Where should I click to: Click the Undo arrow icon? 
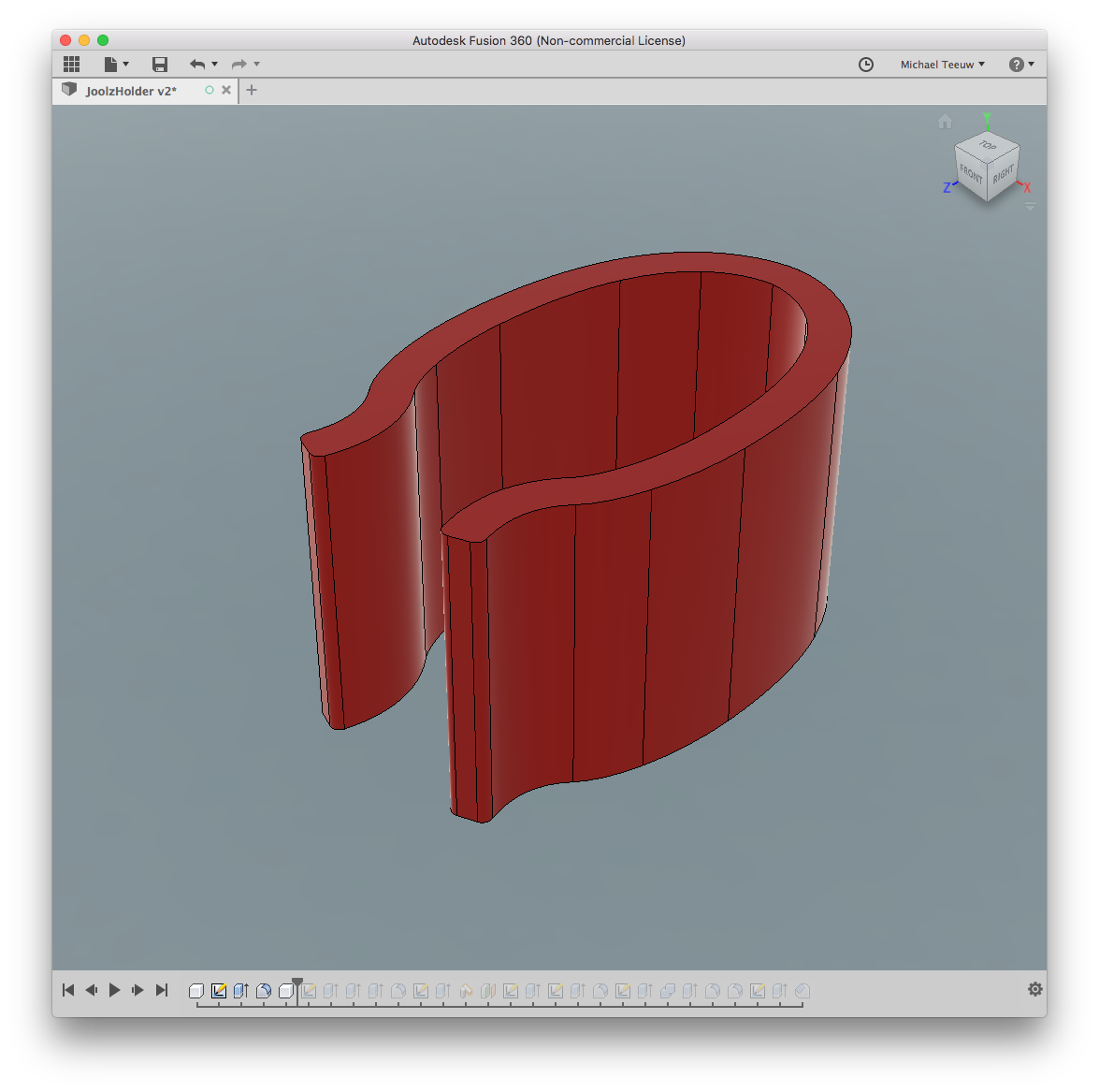tap(197, 65)
